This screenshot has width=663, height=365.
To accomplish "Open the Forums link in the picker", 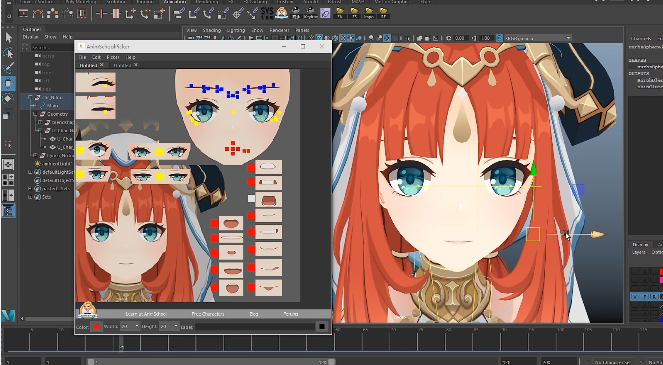I will 291,314.
